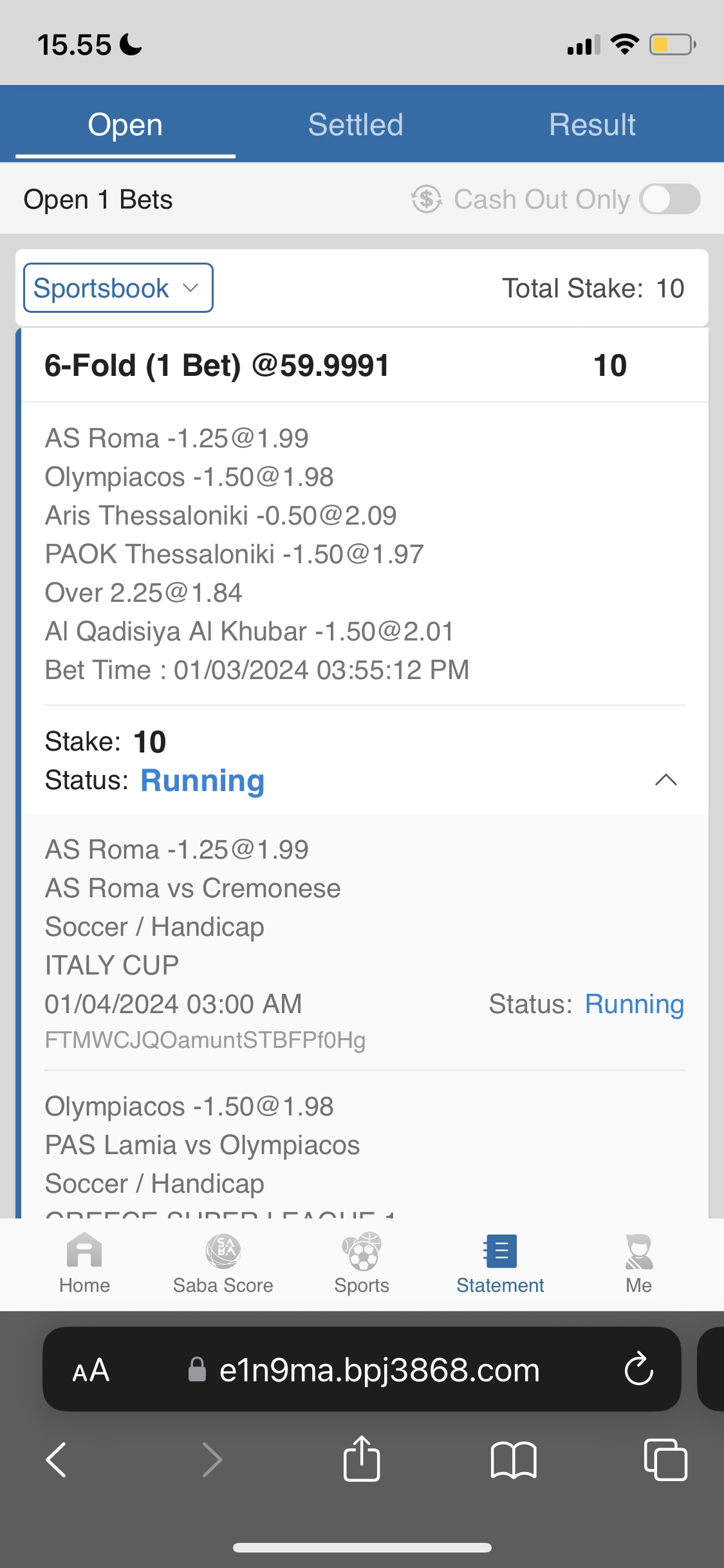Select the Statement notebook icon

[x=500, y=1251]
